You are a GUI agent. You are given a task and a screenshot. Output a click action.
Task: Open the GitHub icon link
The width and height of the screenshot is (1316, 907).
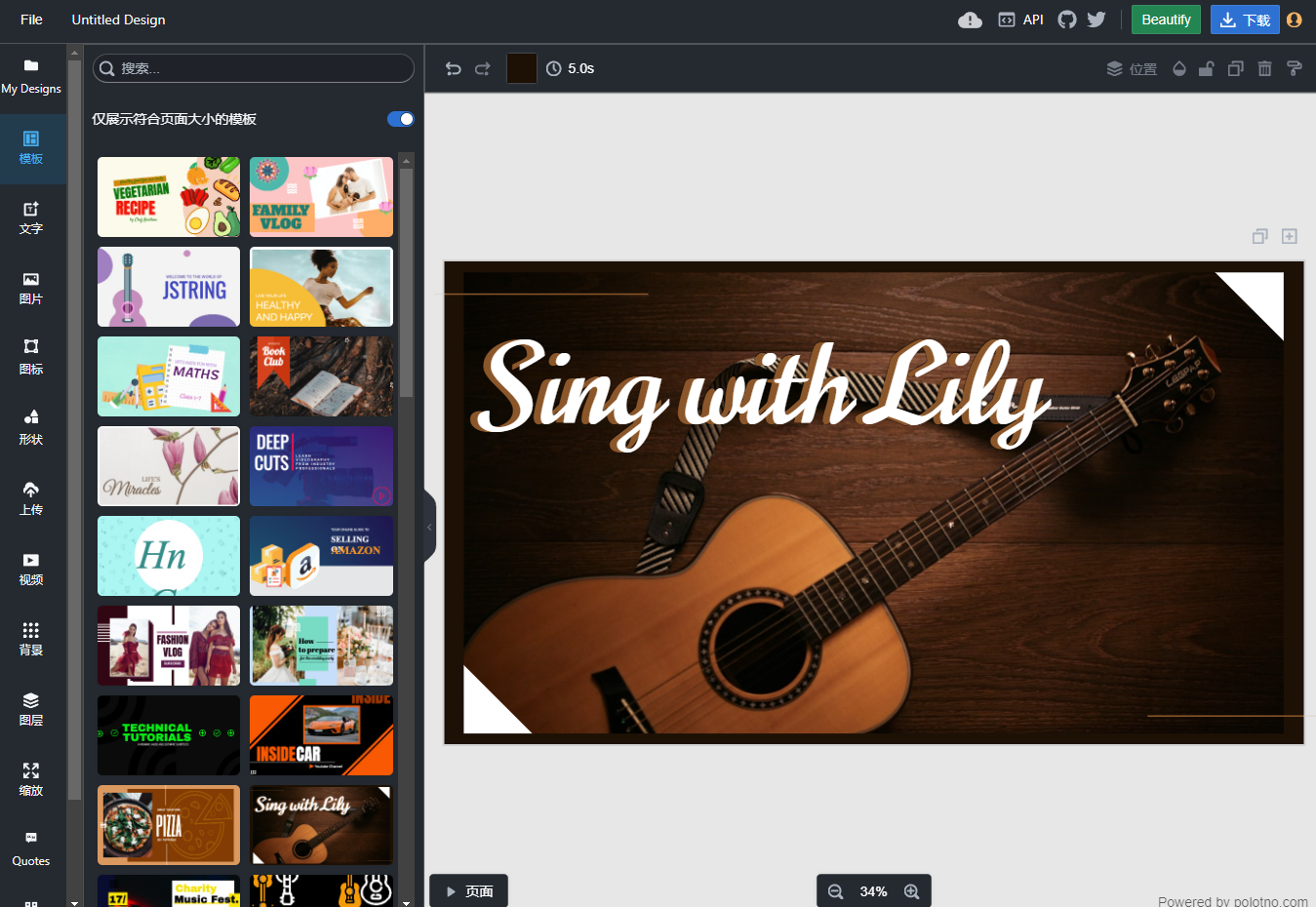[1067, 20]
